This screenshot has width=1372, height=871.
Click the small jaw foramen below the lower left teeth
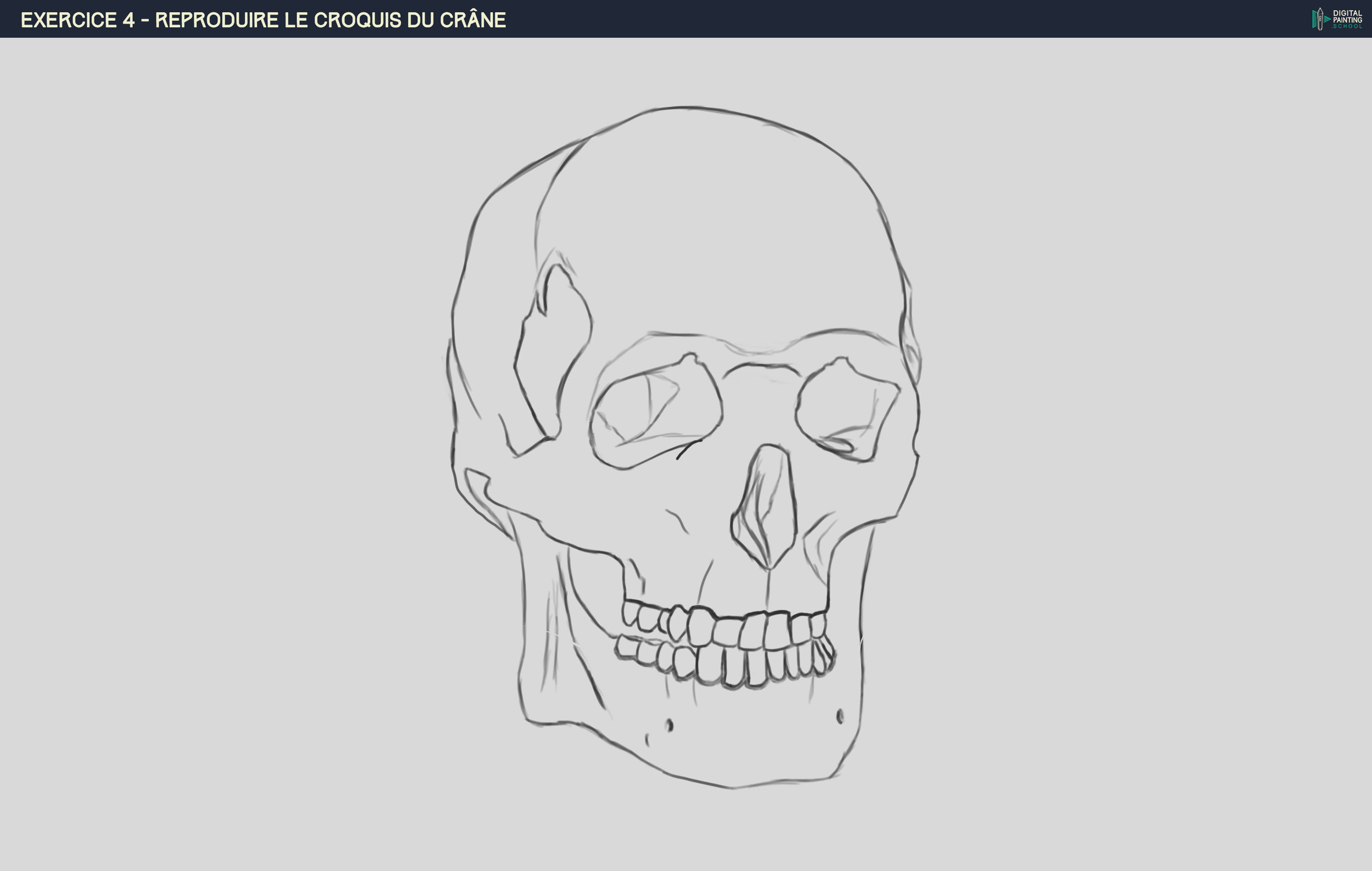(669, 725)
